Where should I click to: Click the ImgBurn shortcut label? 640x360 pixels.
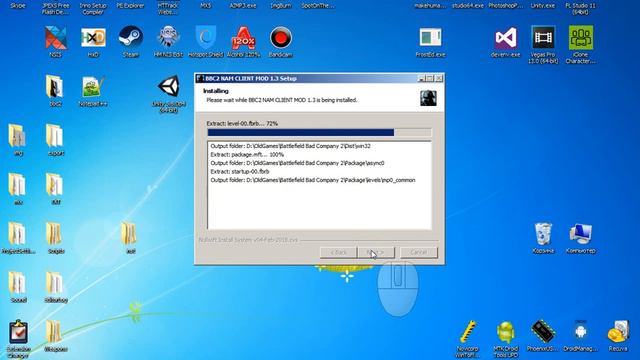tap(281, 6)
